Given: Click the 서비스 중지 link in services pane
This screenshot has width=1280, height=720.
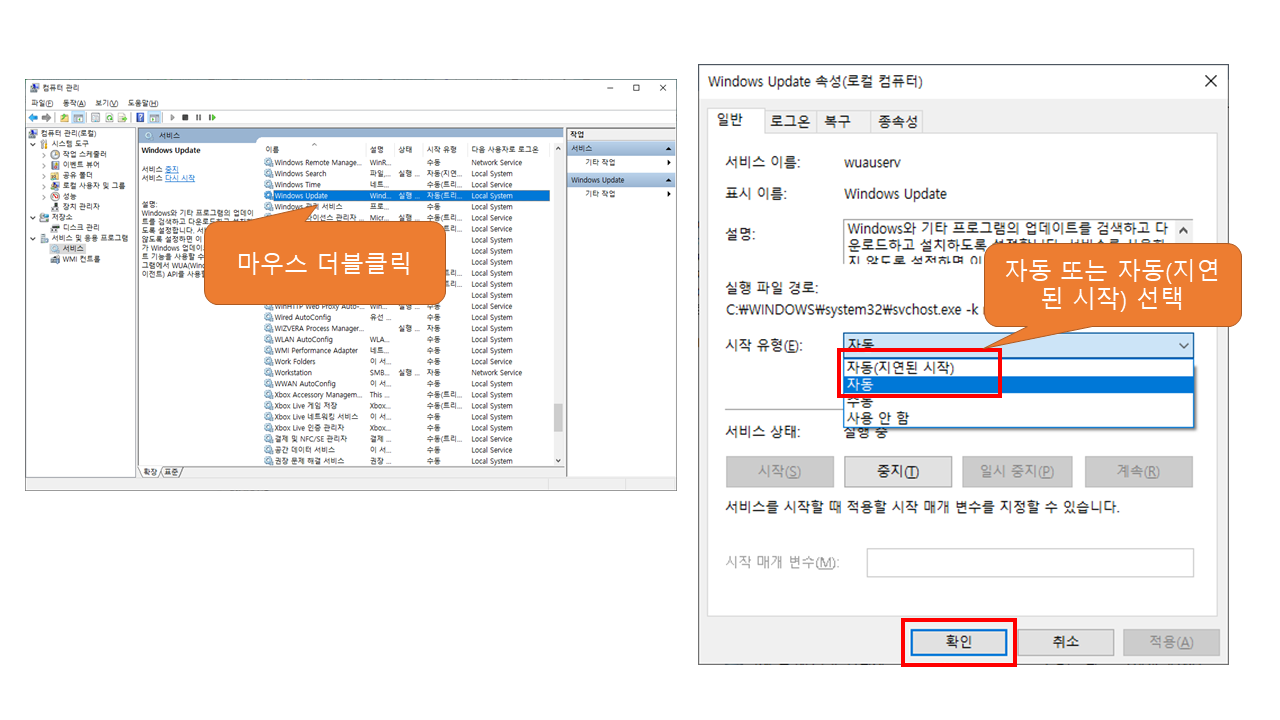Looking at the screenshot, I should click(172, 169).
